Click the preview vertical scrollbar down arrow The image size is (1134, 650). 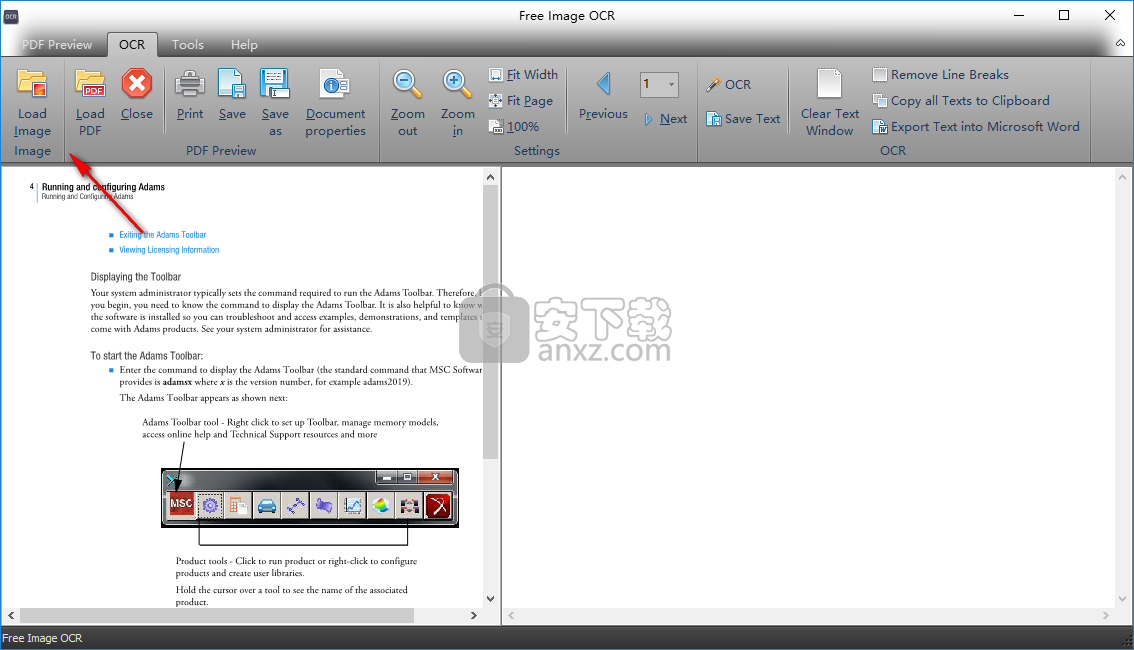point(490,599)
